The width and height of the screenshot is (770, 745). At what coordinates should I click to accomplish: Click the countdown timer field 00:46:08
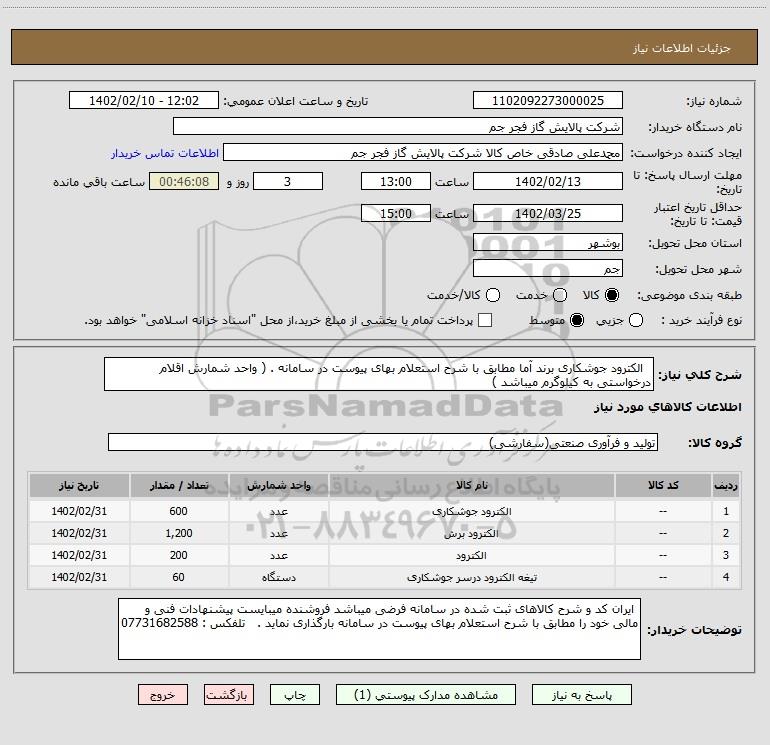[x=184, y=181]
